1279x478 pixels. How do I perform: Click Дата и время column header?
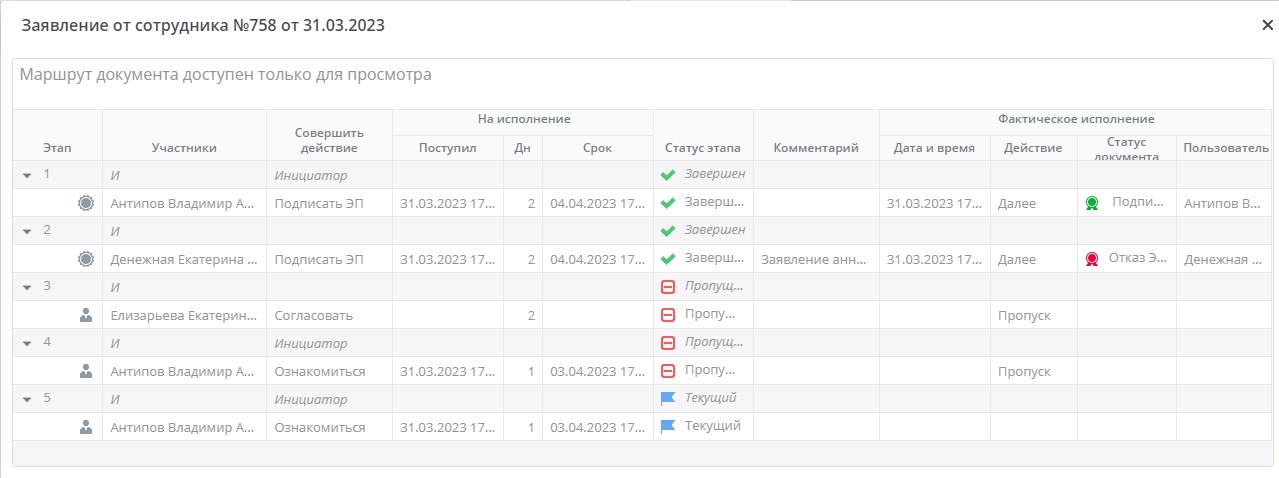[x=934, y=148]
